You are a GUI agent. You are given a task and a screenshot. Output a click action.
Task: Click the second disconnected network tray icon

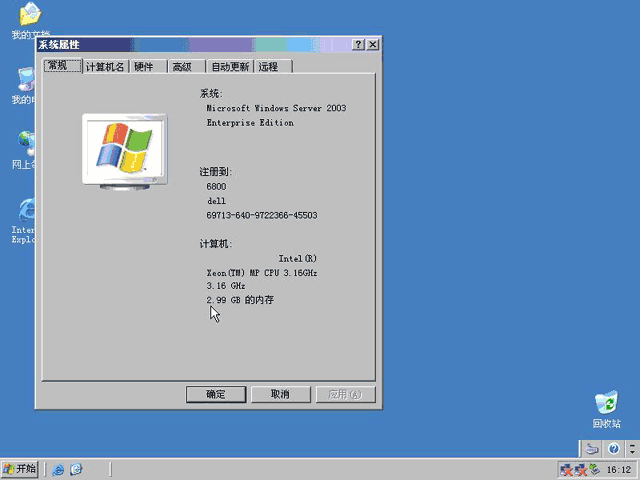tap(581, 470)
